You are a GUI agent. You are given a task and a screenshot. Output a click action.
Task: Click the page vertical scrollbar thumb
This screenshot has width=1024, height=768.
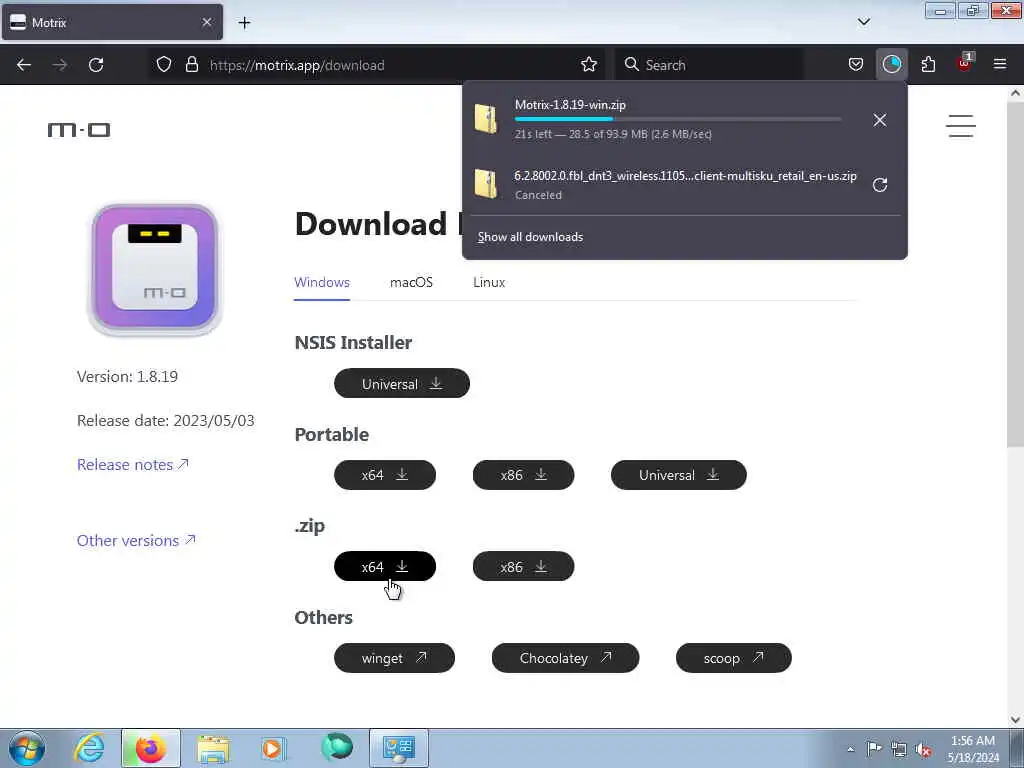1016,274
